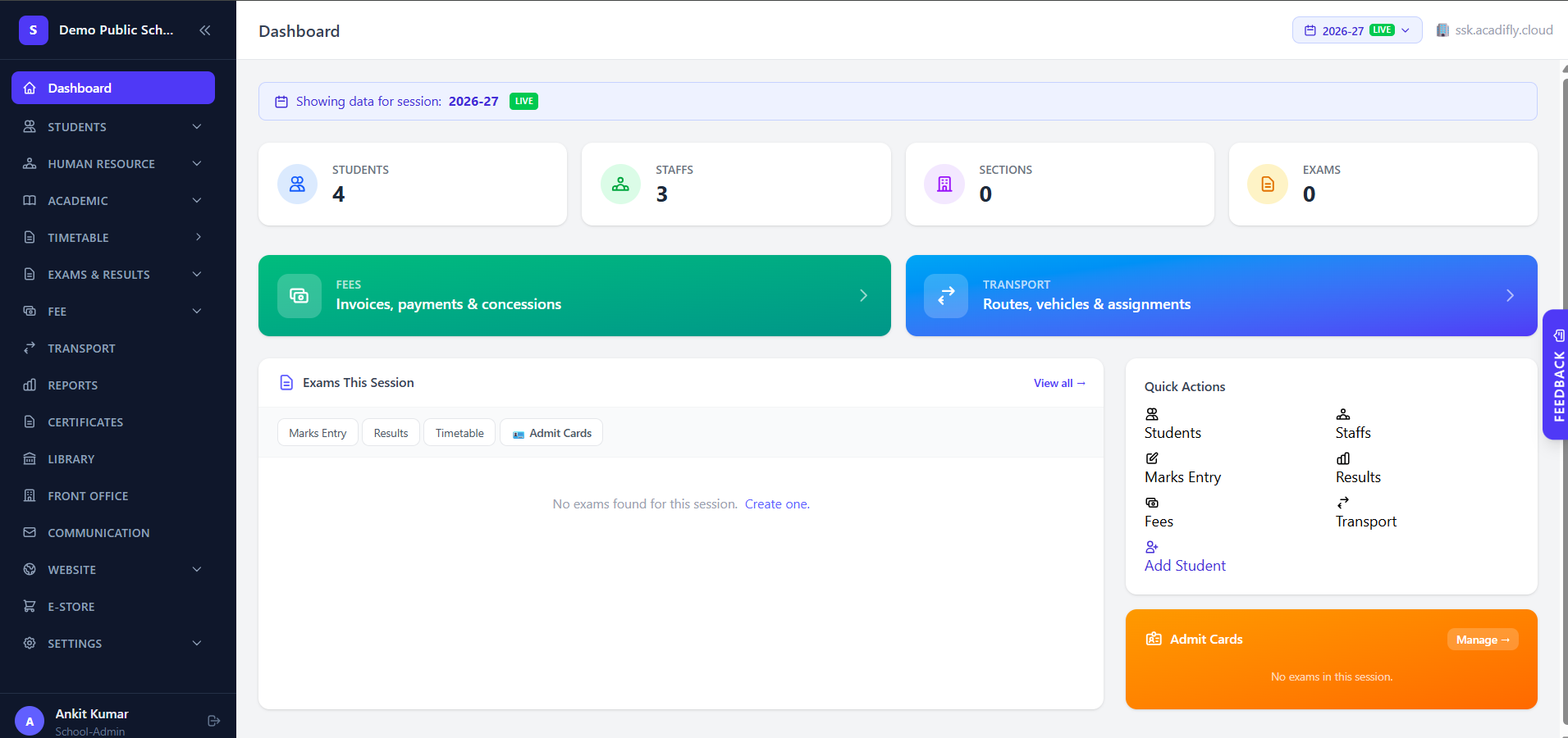Click the Demo Public School logo badge
This screenshot has height=738, width=1568.
[x=34, y=30]
